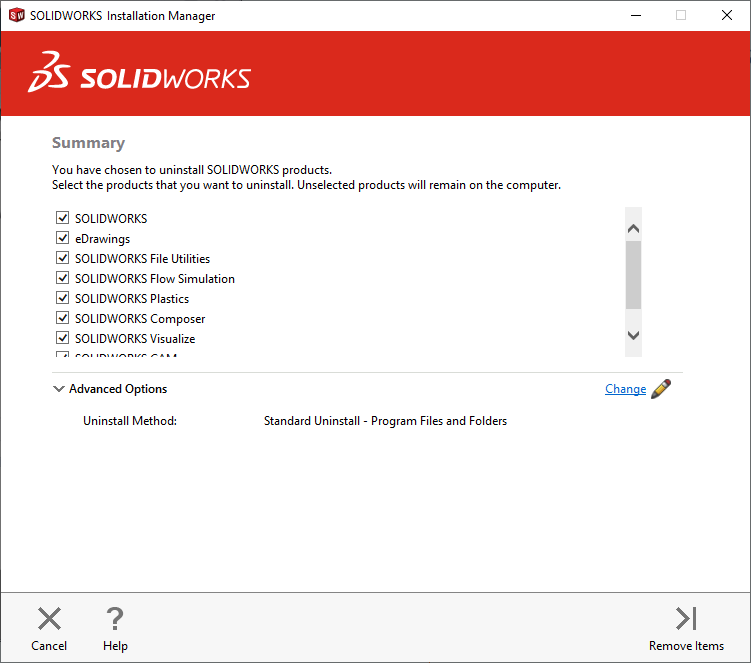
Task: Click the product list scroll-up arrow
Action: tap(633, 229)
